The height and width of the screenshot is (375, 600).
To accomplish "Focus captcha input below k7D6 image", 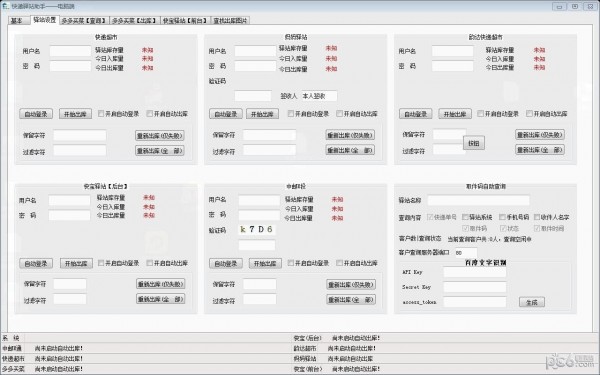I will 257,245.
